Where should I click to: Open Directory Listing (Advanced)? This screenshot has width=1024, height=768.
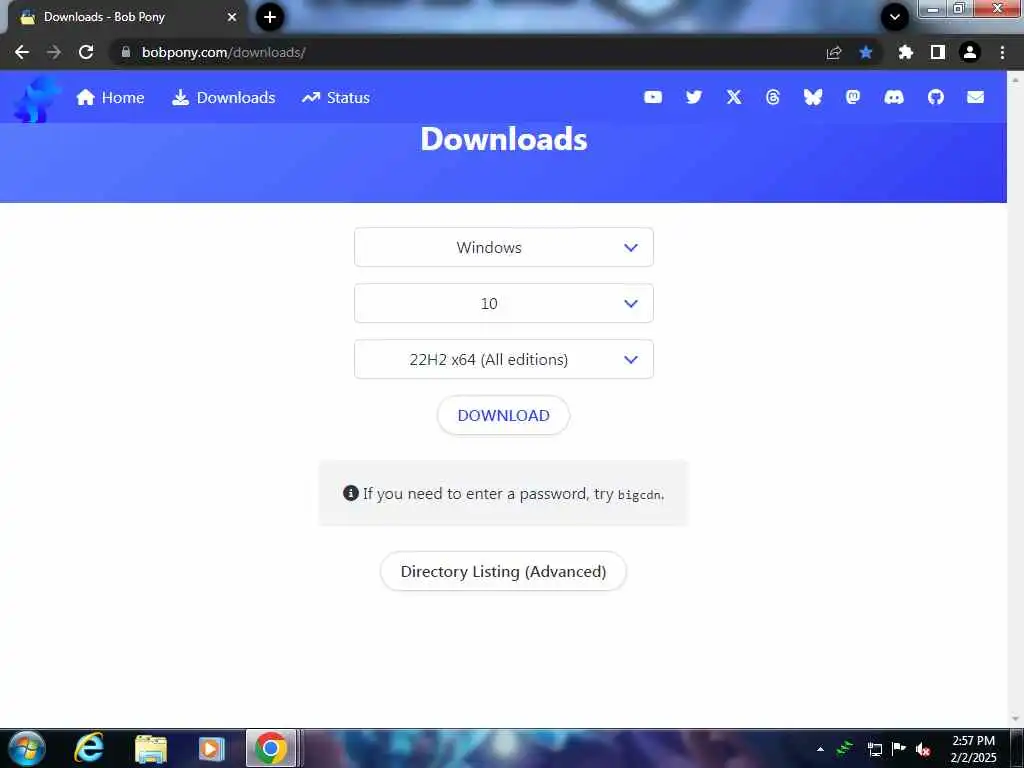coord(504,571)
